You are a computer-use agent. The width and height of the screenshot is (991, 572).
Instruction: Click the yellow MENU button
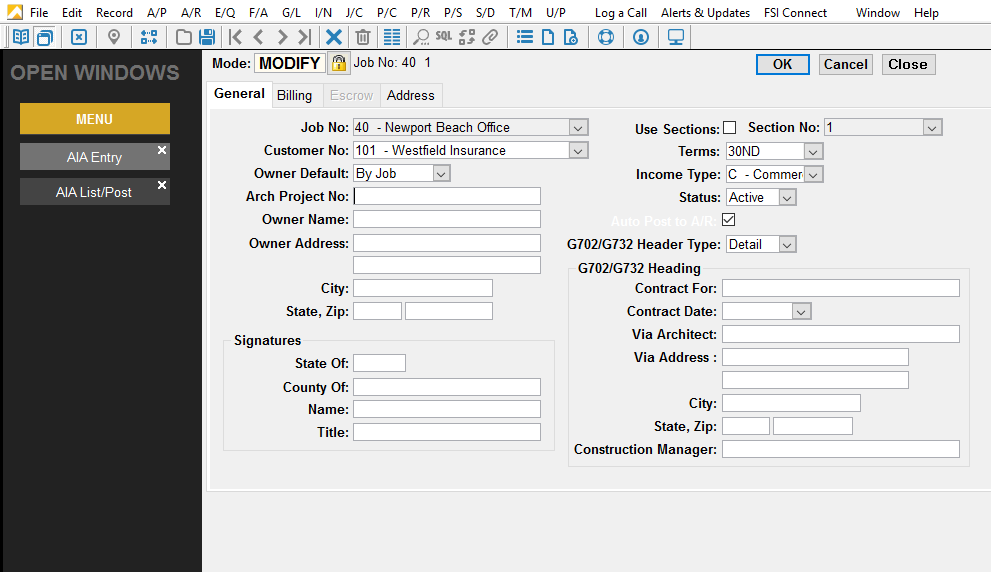95,119
